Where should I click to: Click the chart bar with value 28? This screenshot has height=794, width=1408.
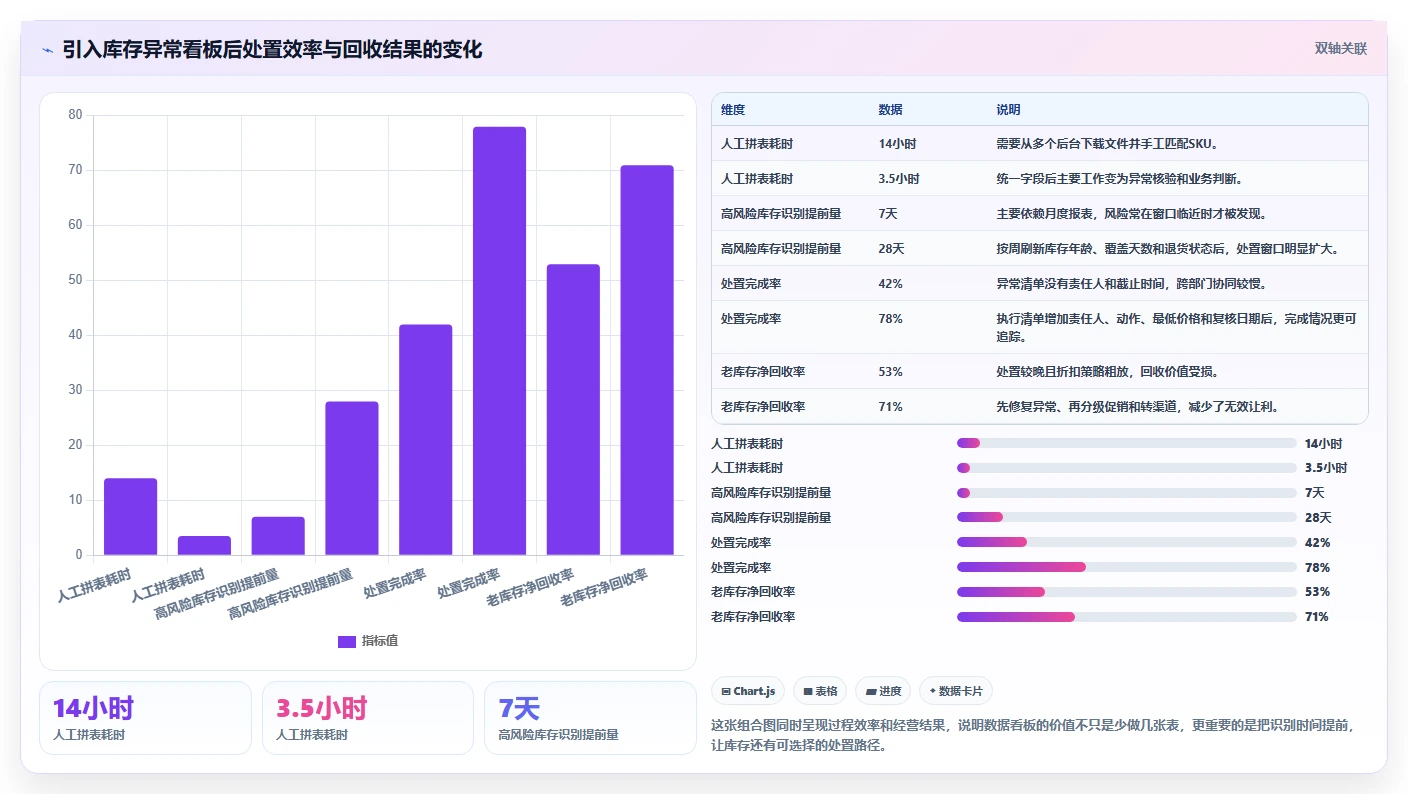click(x=352, y=478)
